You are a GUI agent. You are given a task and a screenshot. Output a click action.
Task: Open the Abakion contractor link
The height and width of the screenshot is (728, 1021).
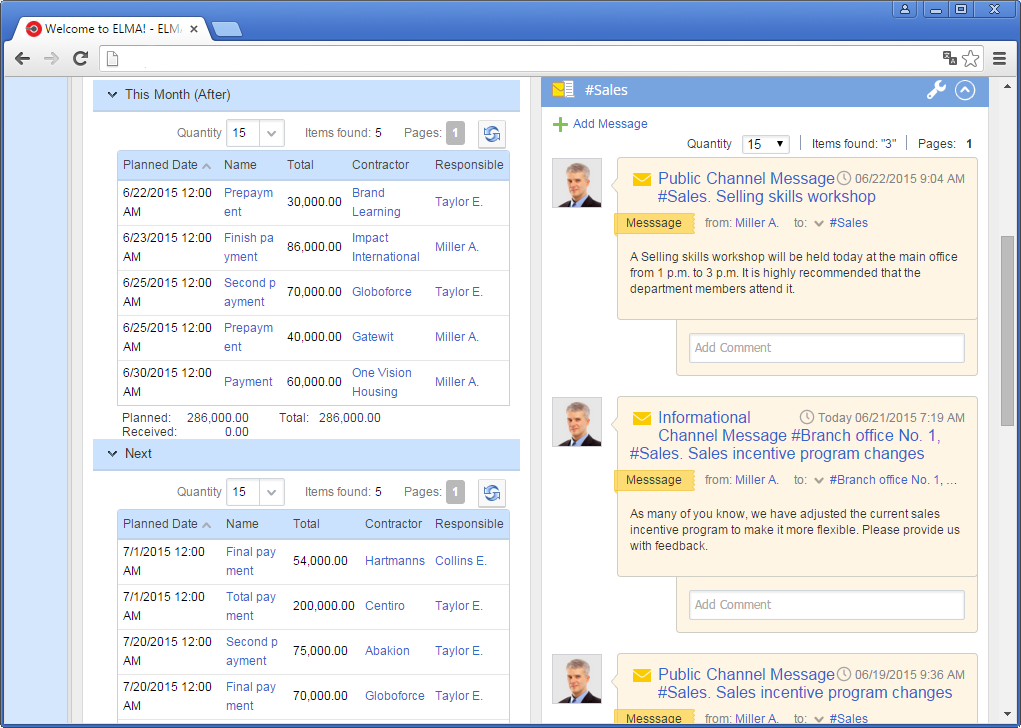(x=387, y=651)
